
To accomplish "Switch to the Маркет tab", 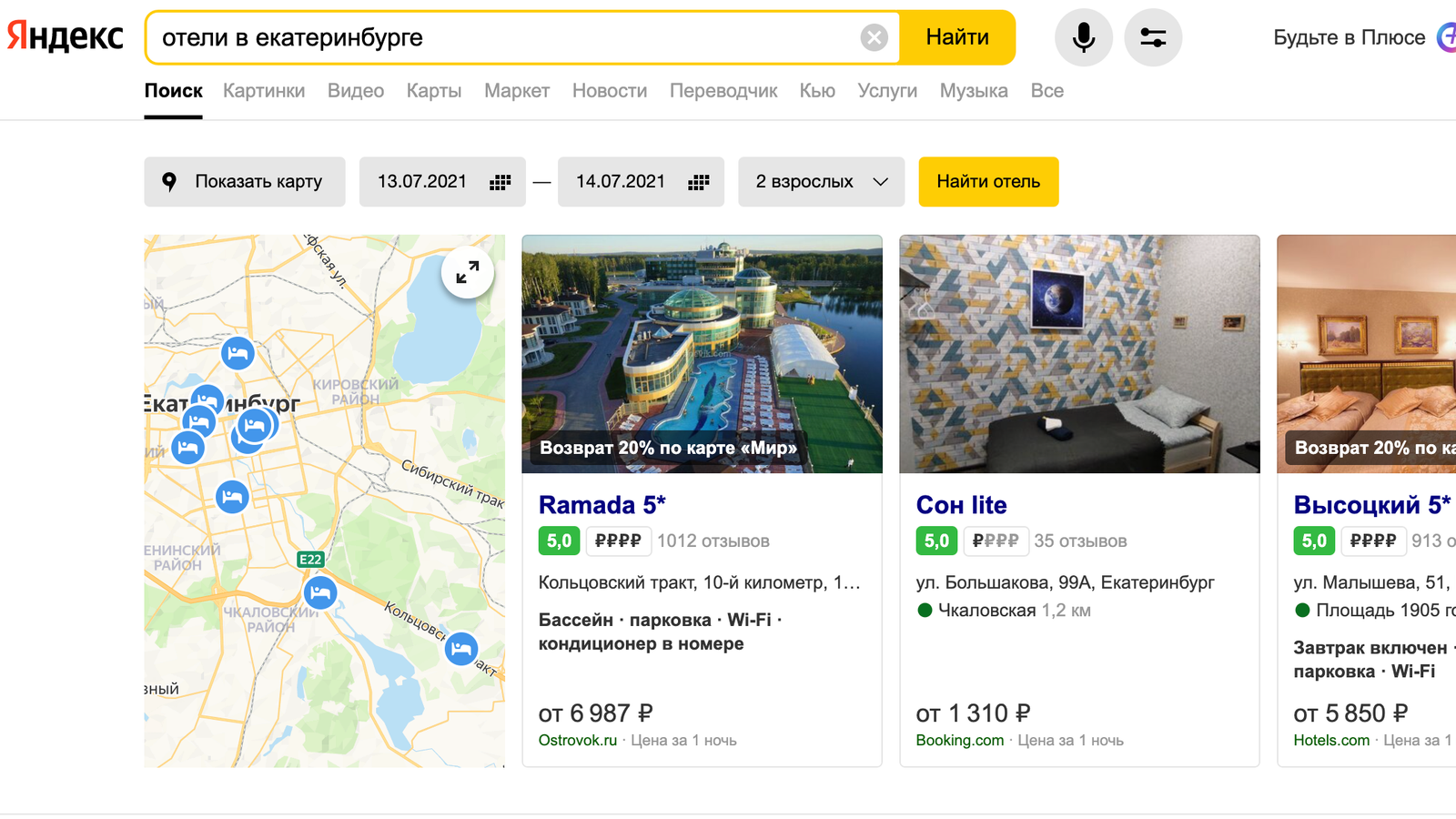I will click(517, 91).
